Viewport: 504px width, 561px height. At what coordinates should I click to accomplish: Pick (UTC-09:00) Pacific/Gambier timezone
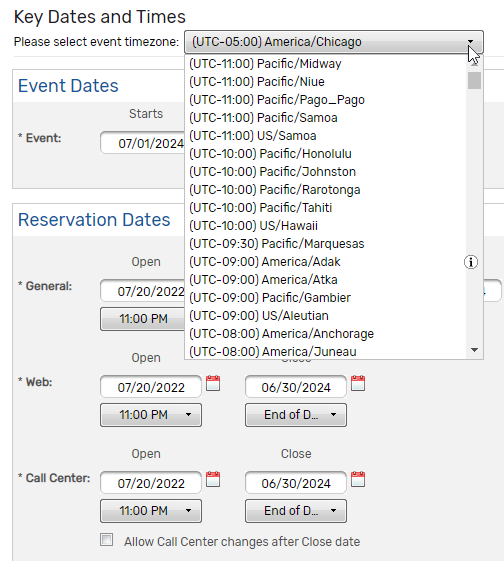click(x=326, y=298)
